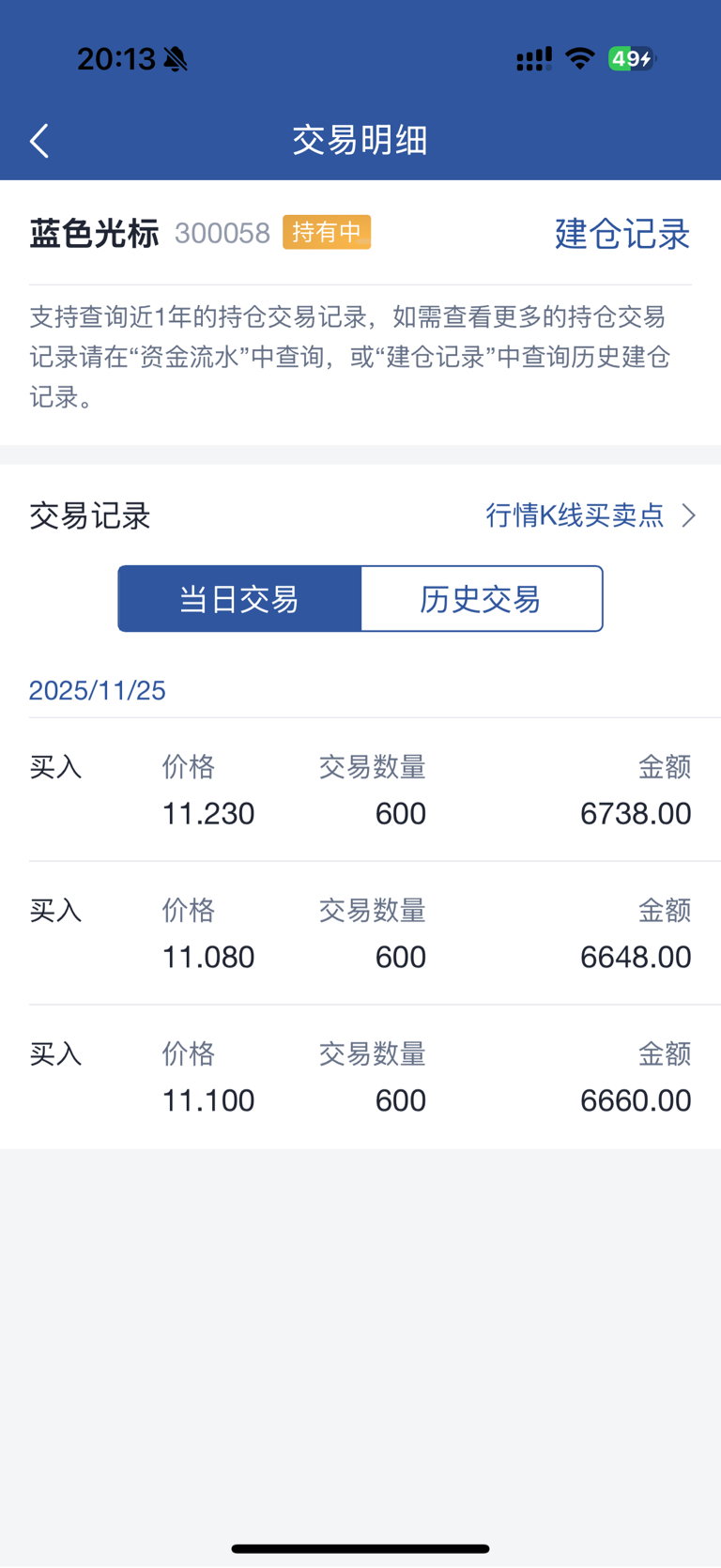Open 建仓记录 position records

click(x=621, y=234)
